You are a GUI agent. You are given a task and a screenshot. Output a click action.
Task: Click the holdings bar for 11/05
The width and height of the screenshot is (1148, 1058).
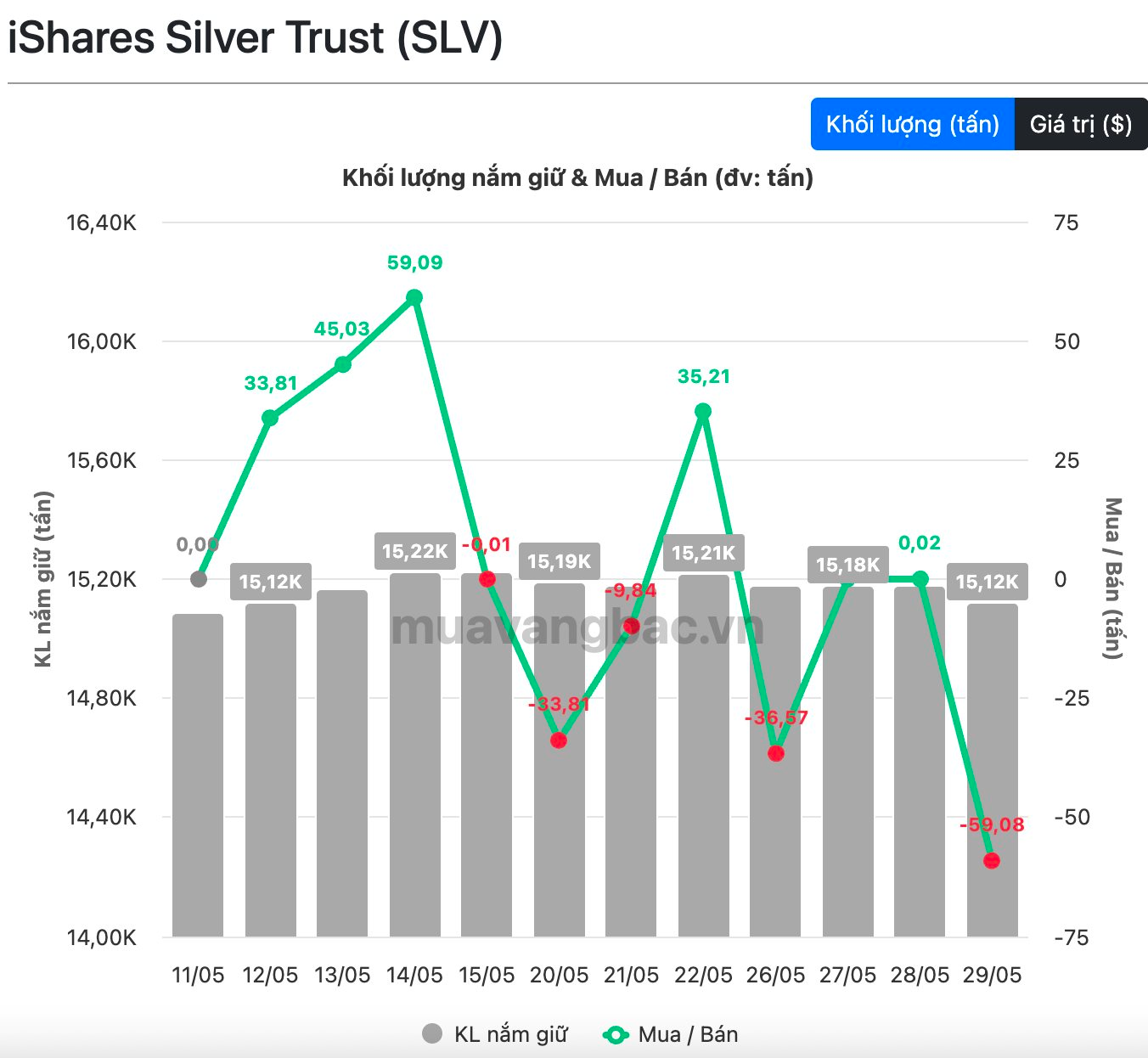click(198, 775)
